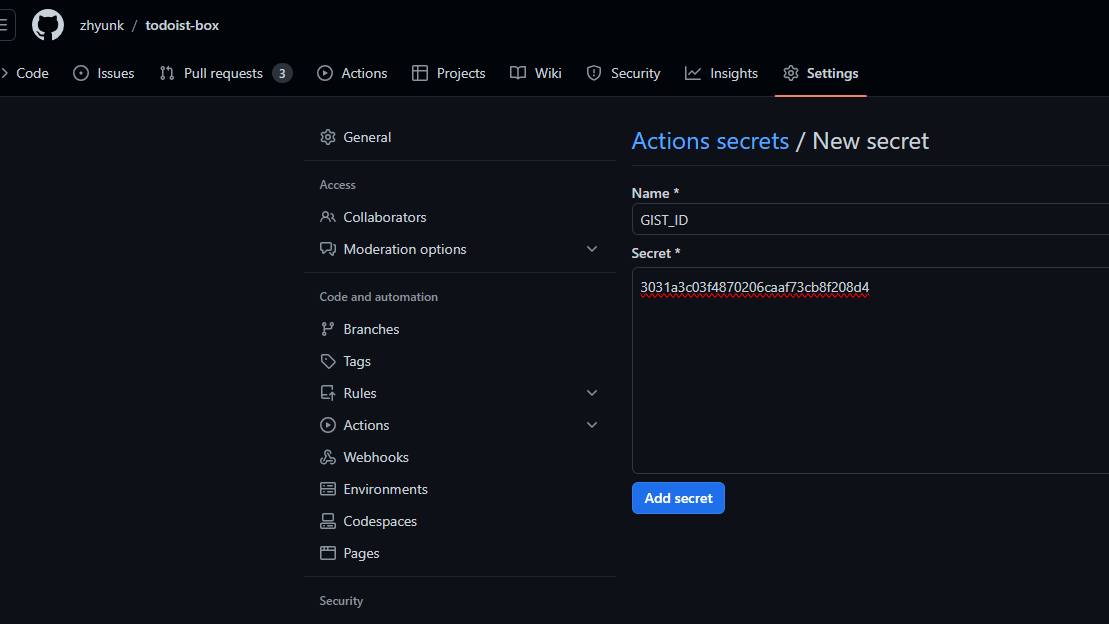
Task: Click the Pull requests branch icon
Action: click(167, 74)
